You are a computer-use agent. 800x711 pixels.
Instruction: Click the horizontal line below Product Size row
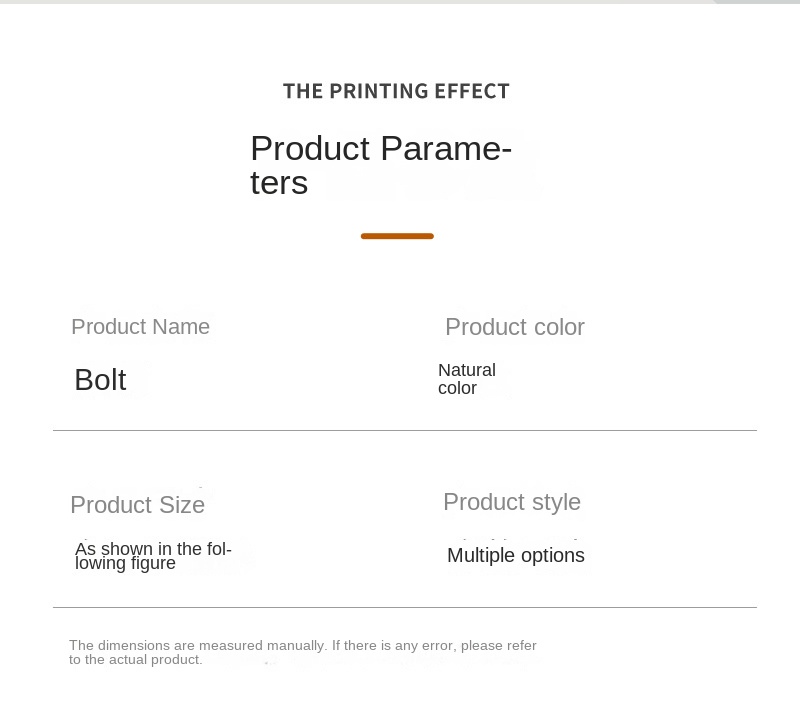(x=405, y=607)
